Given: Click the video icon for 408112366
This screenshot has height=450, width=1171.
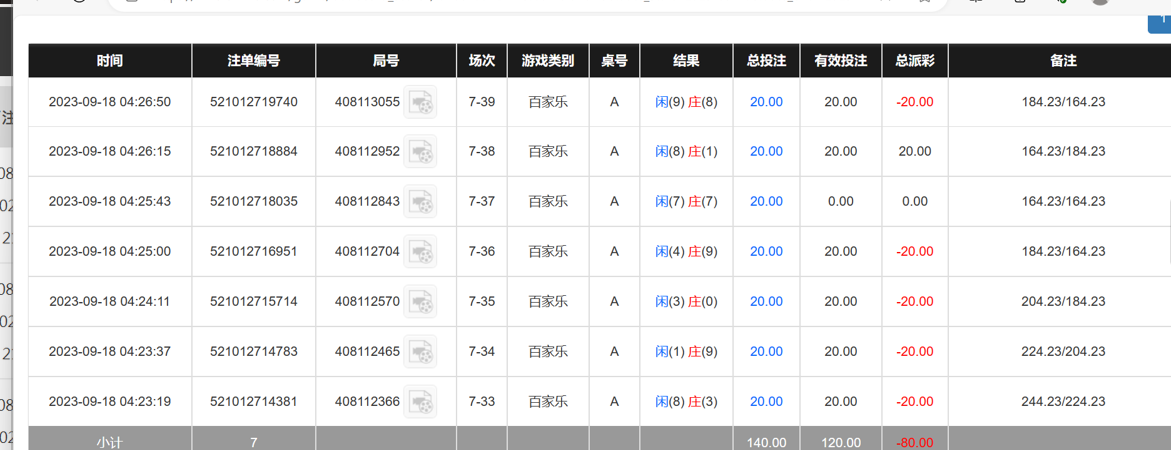Looking at the screenshot, I should [420, 402].
